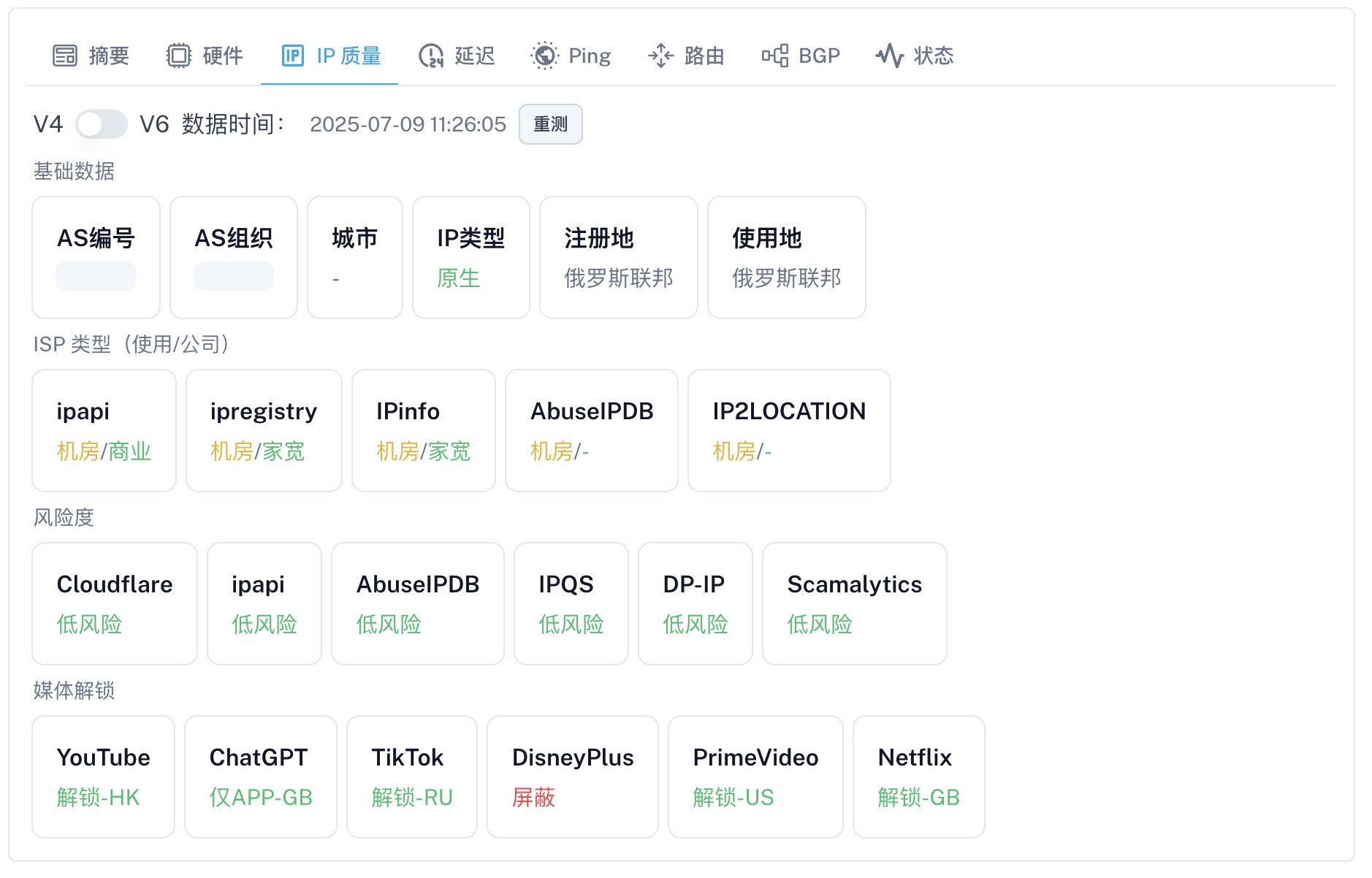
Task: Switch to the Ping tab
Action: 571,55
